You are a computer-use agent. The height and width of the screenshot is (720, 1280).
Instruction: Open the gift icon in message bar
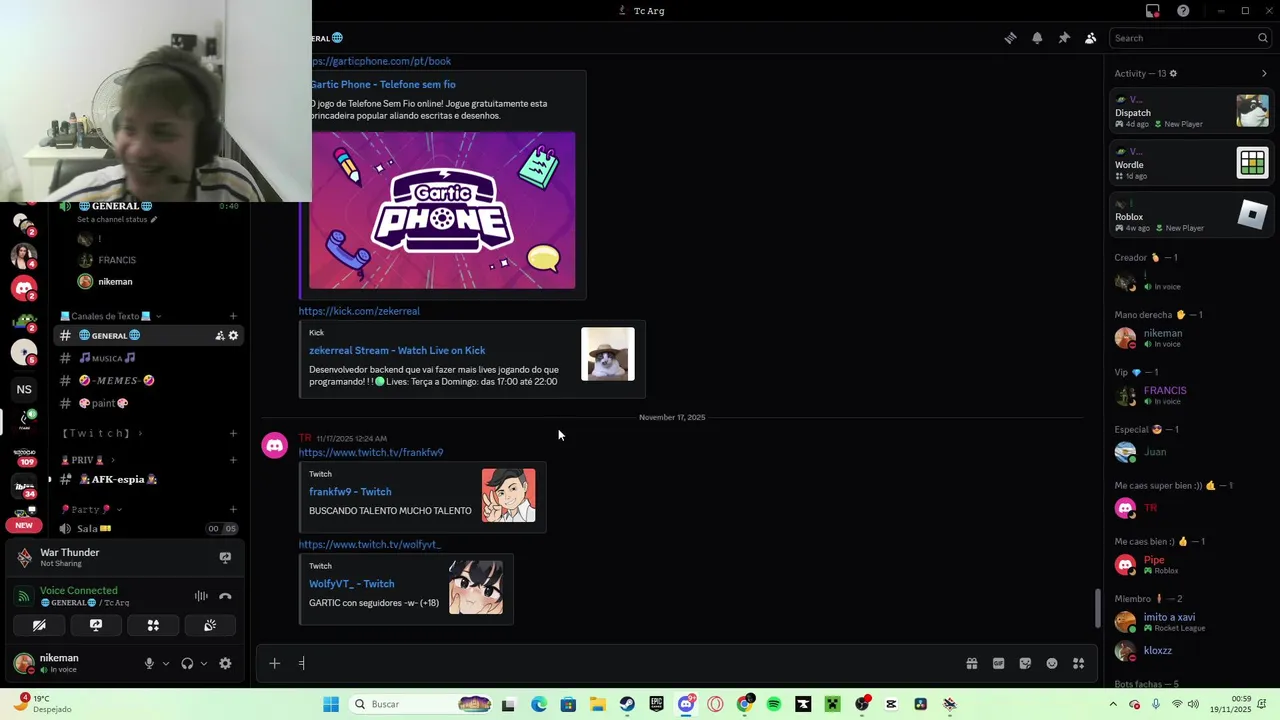click(971, 663)
